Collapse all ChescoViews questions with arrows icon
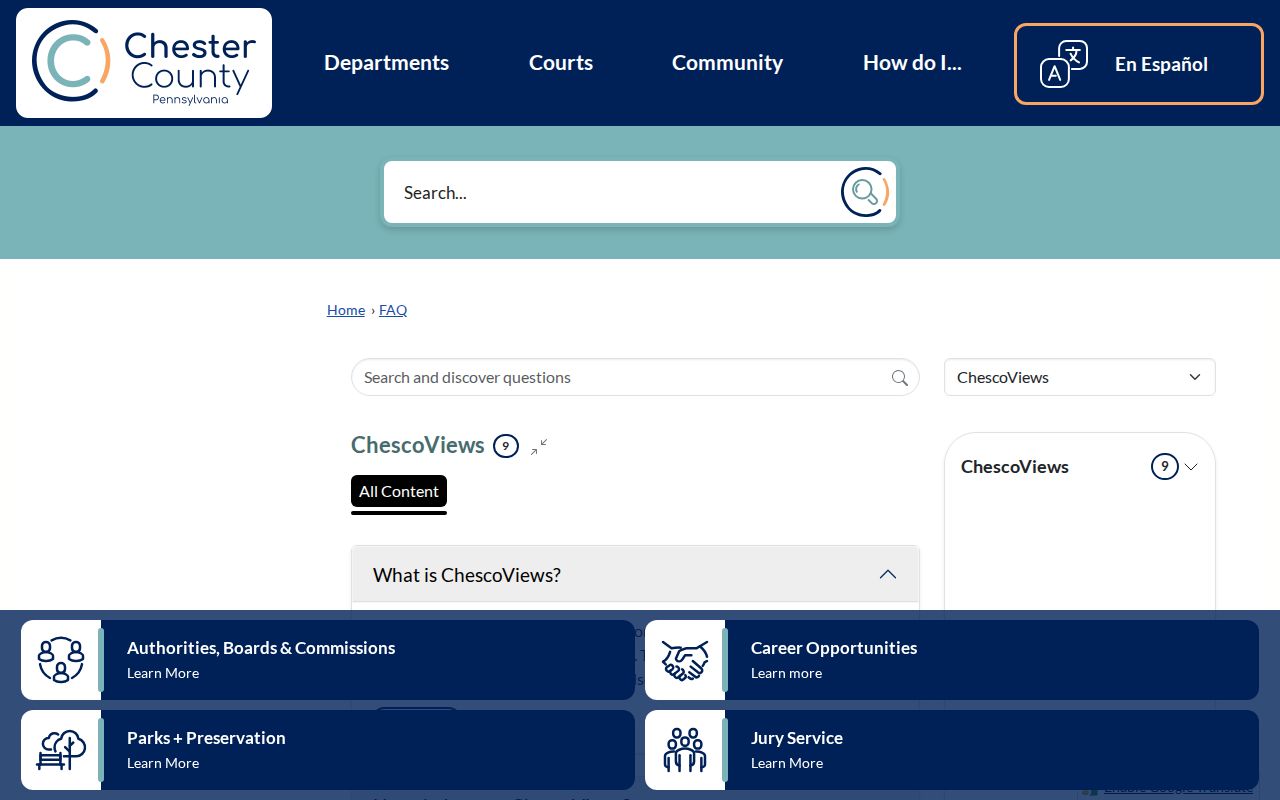 point(539,447)
